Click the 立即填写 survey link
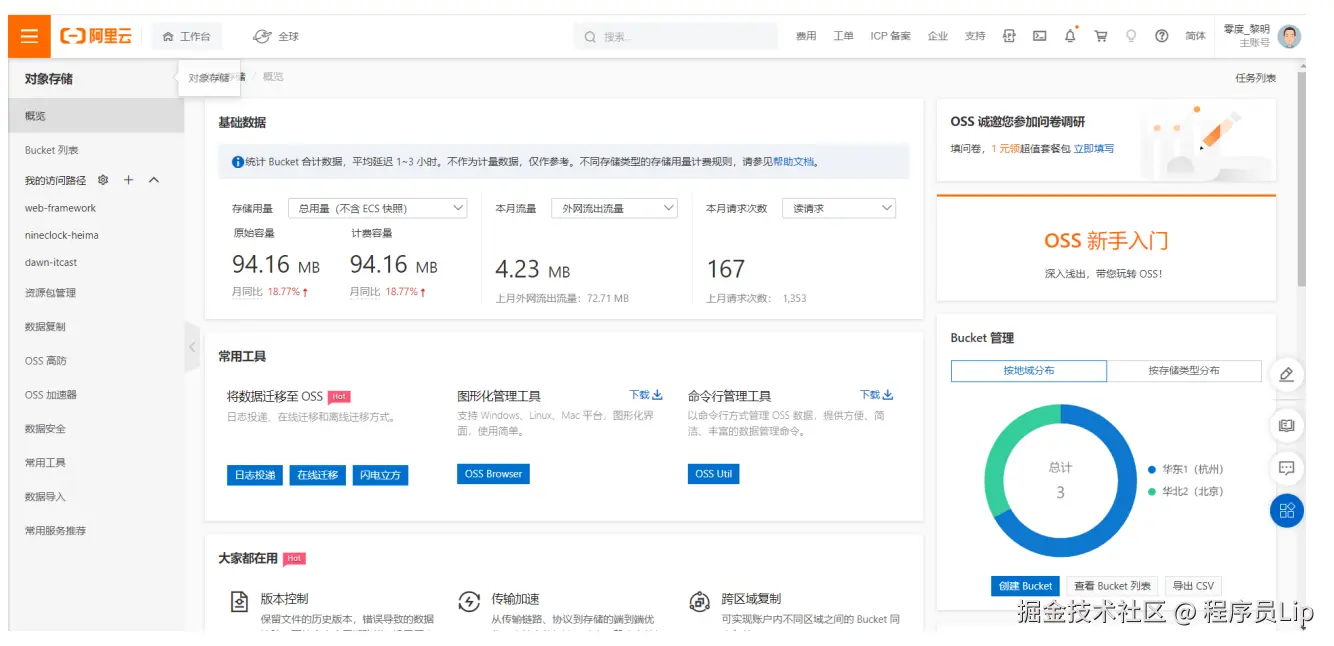 1093,148
